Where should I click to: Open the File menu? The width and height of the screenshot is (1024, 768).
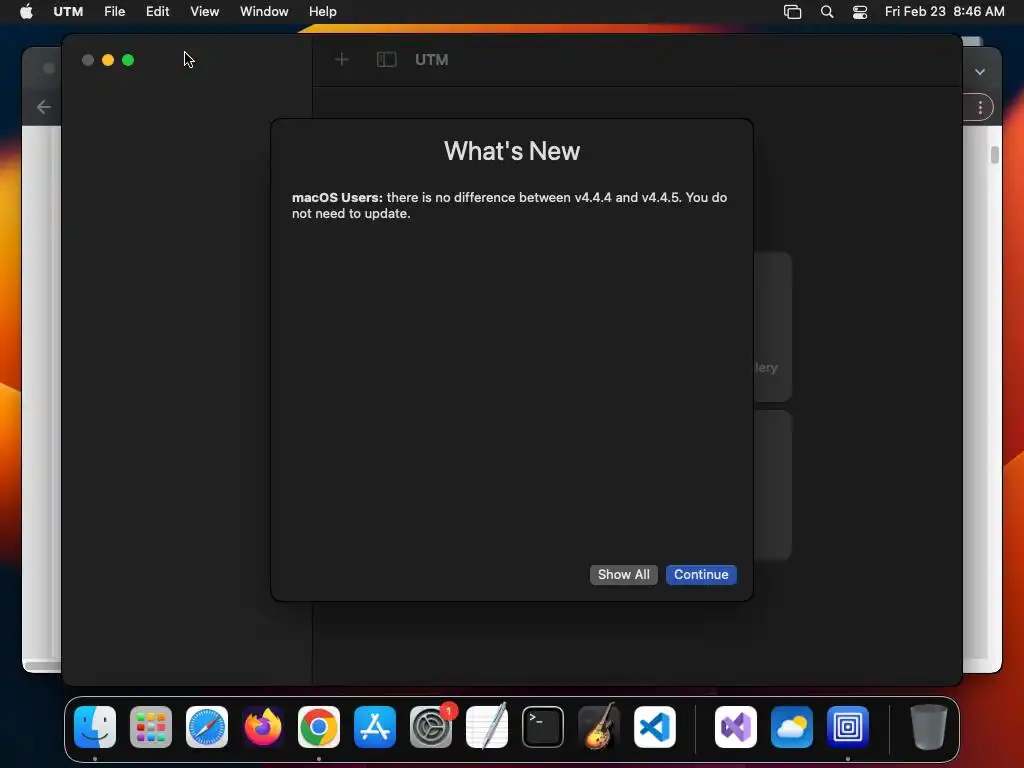(x=114, y=12)
